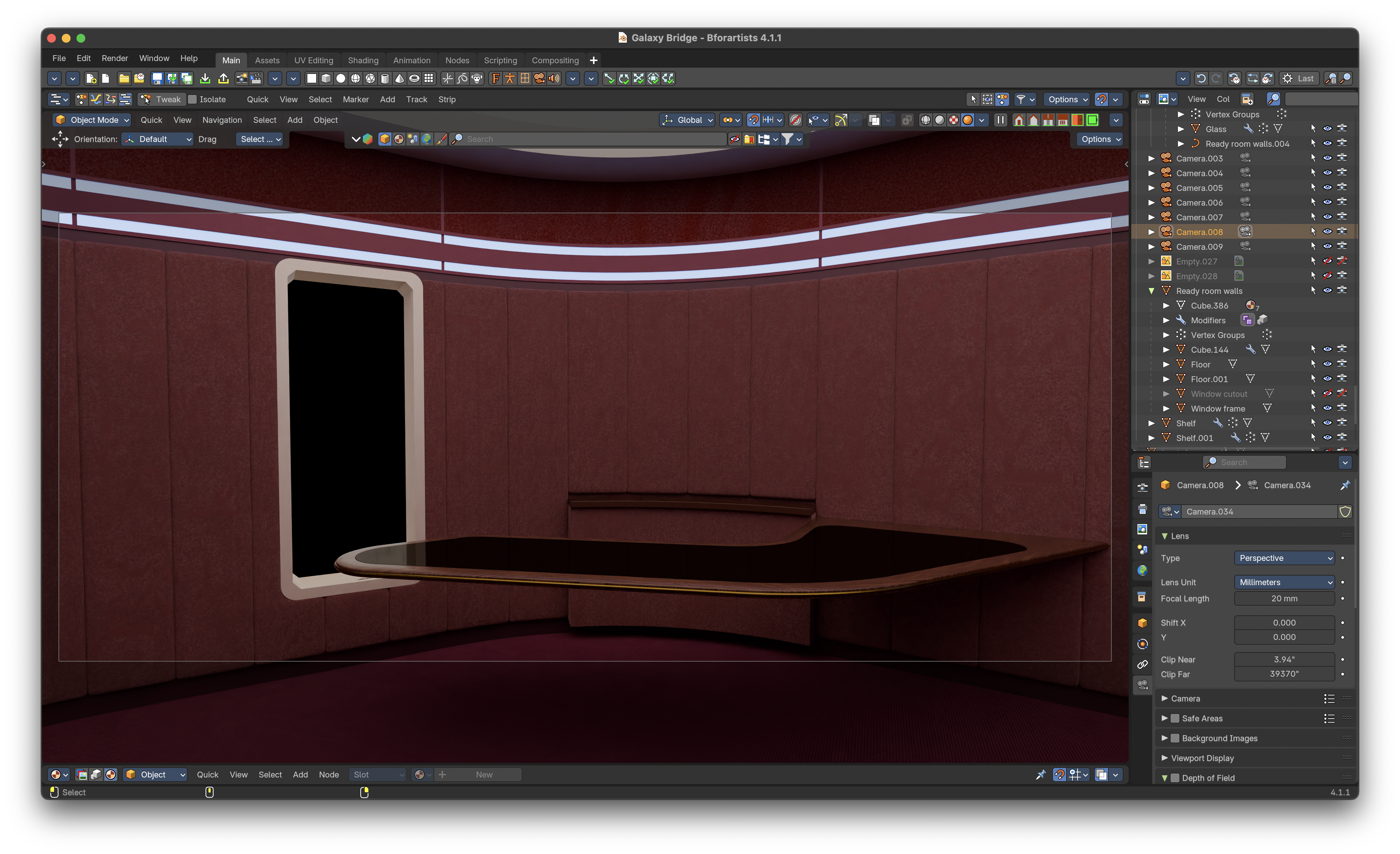Toggle eye icon for Floor.001
This screenshot has width=1400, height=854.
tap(1327, 379)
